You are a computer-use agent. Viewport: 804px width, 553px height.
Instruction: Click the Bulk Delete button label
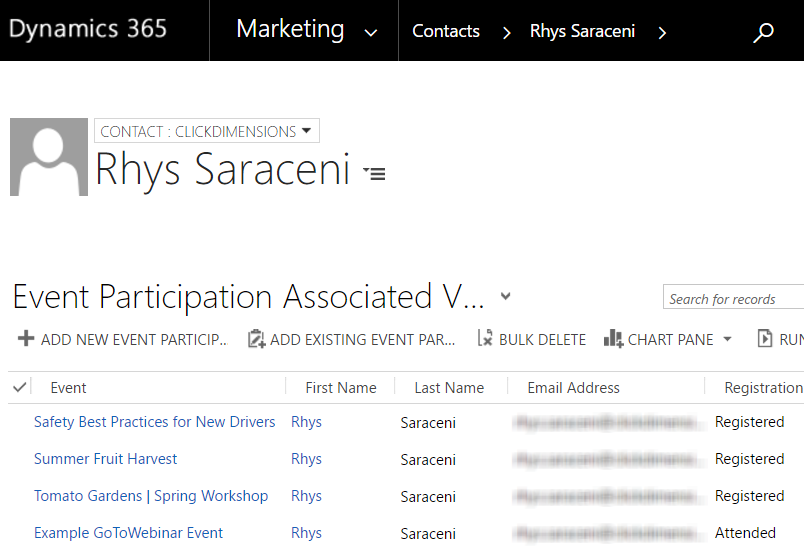[542, 340]
